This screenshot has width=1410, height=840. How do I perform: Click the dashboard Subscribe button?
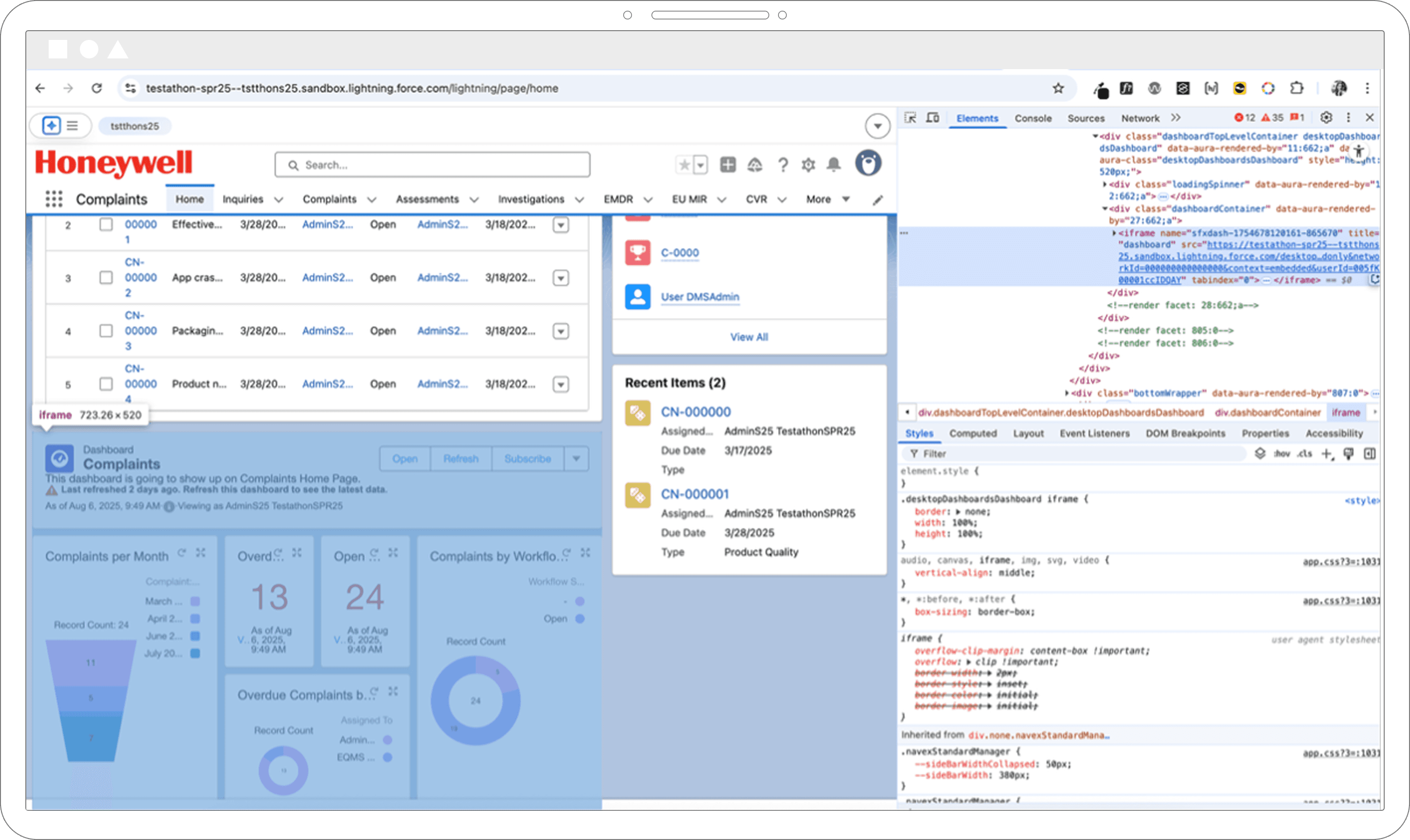pos(528,458)
